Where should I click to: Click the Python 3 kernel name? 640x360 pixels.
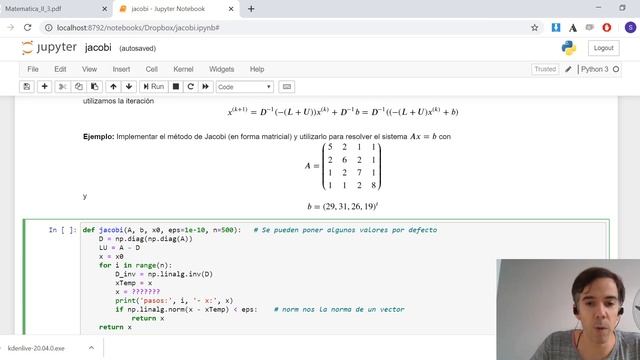pos(594,69)
